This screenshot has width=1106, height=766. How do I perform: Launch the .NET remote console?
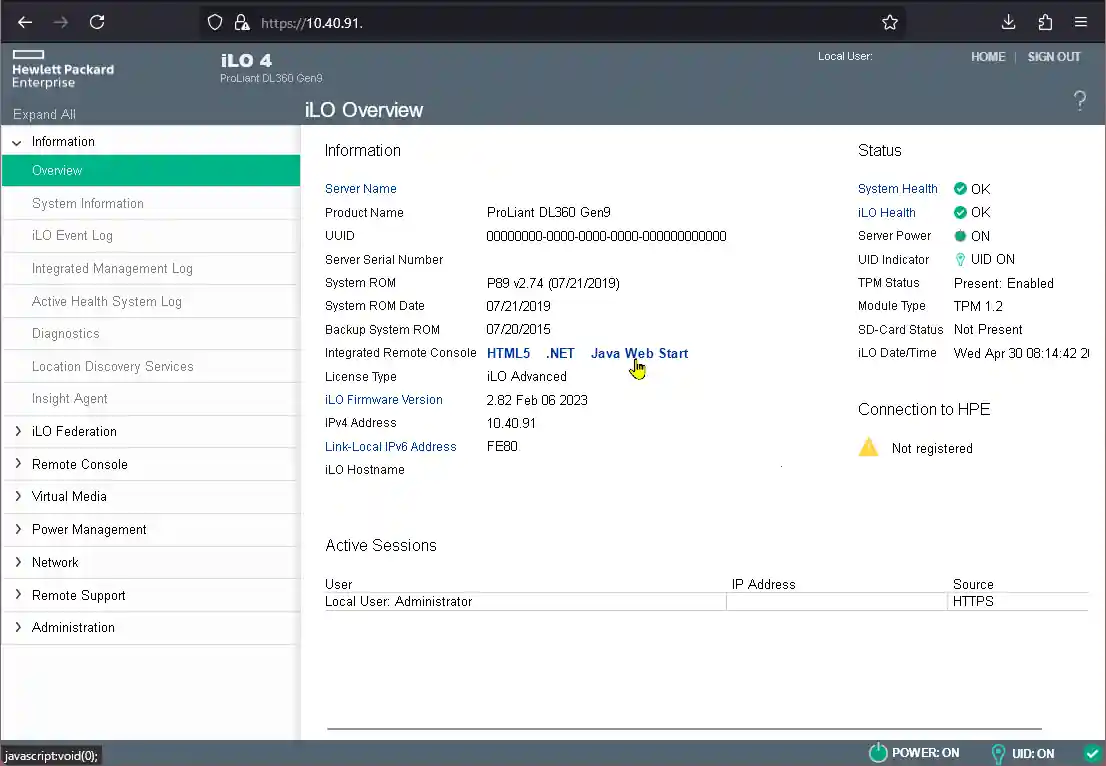point(560,353)
